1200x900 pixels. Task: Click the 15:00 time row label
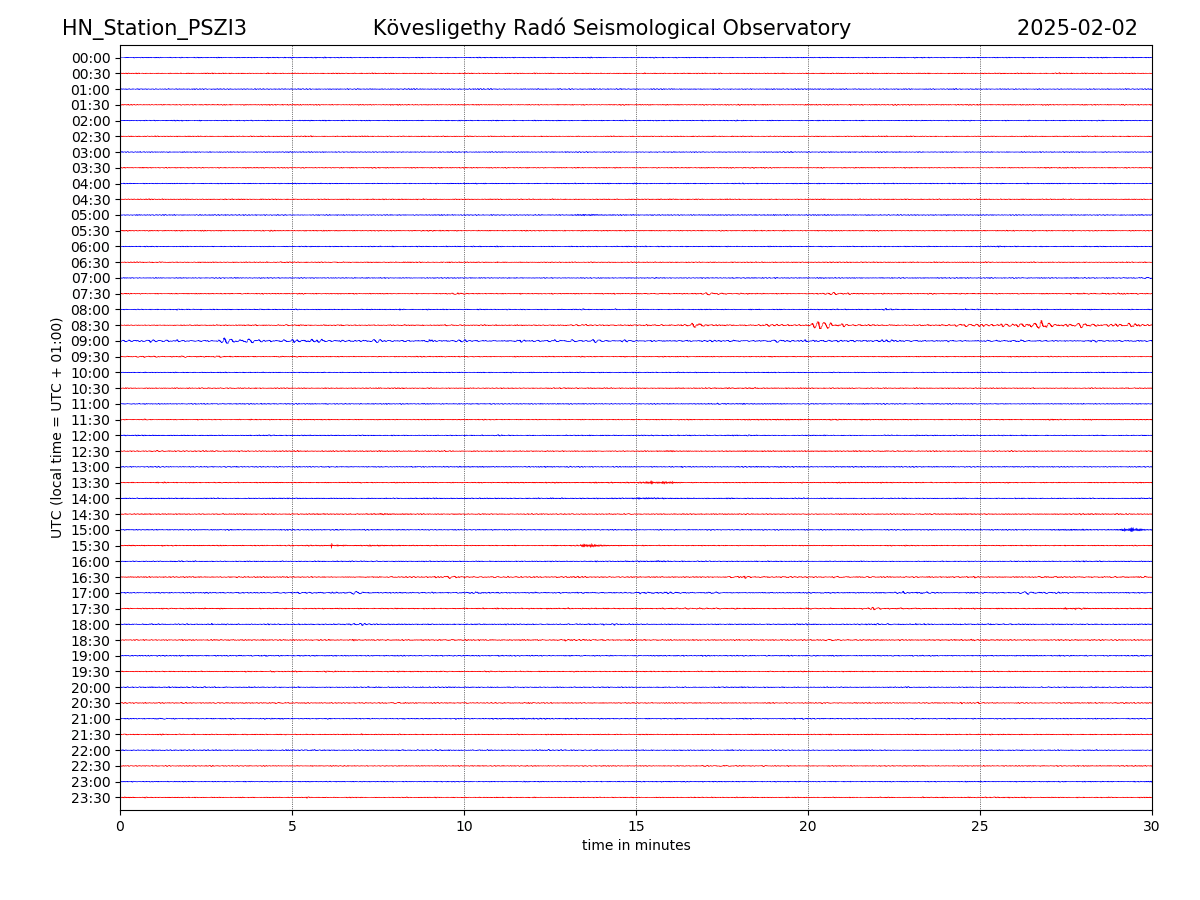(90, 530)
